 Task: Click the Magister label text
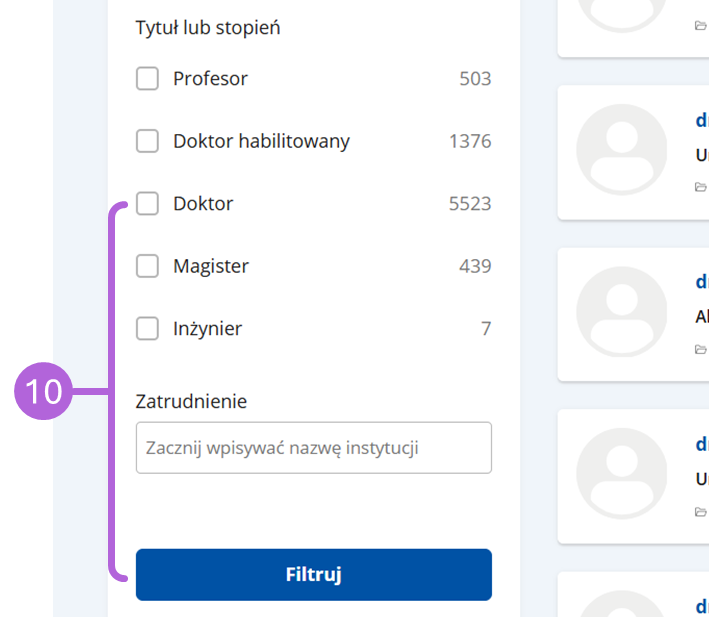pos(211,266)
